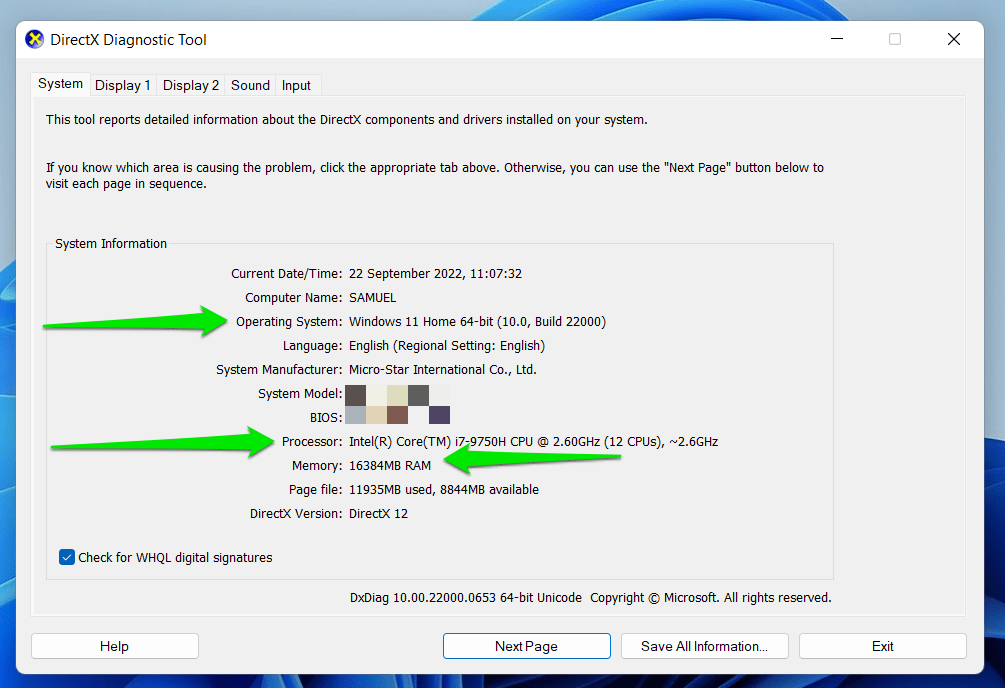Screen dimensions: 1005x688
Task: Click Save All Information button
Action: click(x=704, y=646)
